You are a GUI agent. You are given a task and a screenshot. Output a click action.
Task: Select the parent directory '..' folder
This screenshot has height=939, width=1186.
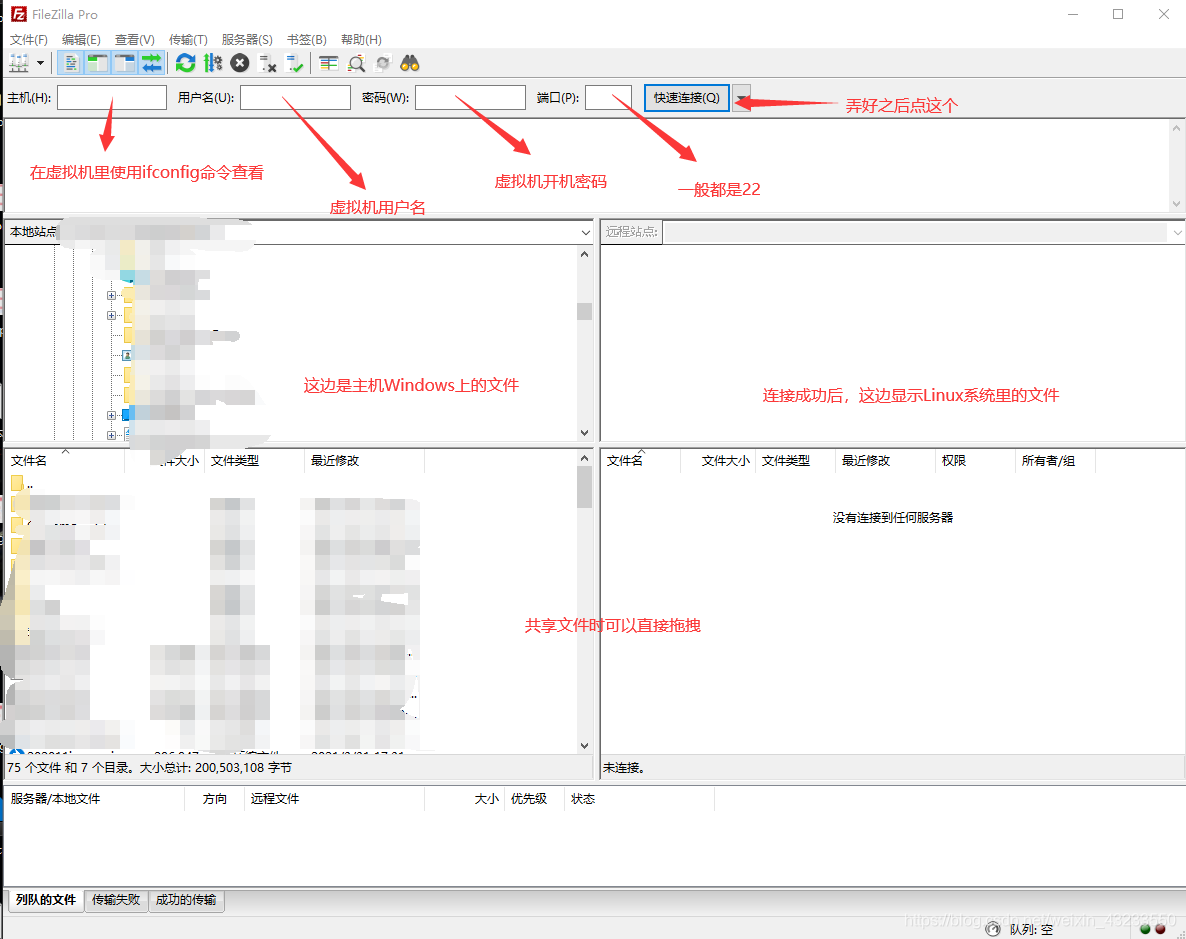pos(23,484)
